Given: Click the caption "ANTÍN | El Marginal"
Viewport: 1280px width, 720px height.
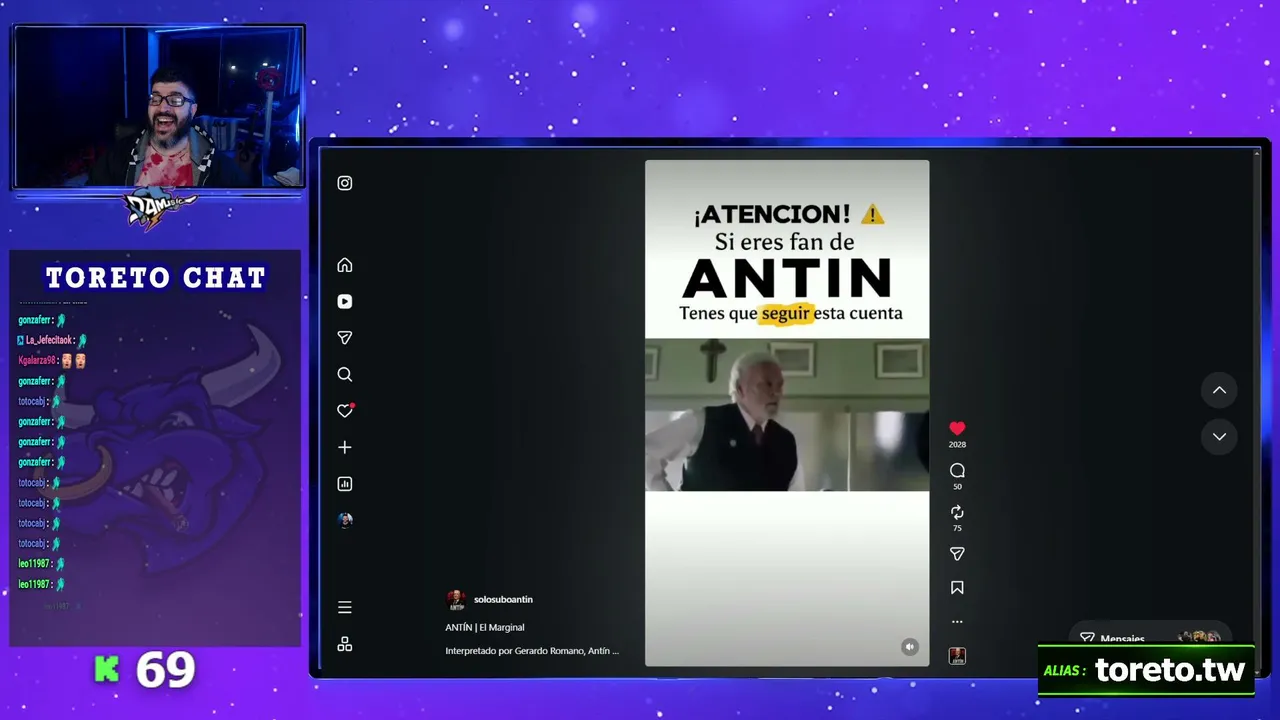Looking at the screenshot, I should (485, 627).
